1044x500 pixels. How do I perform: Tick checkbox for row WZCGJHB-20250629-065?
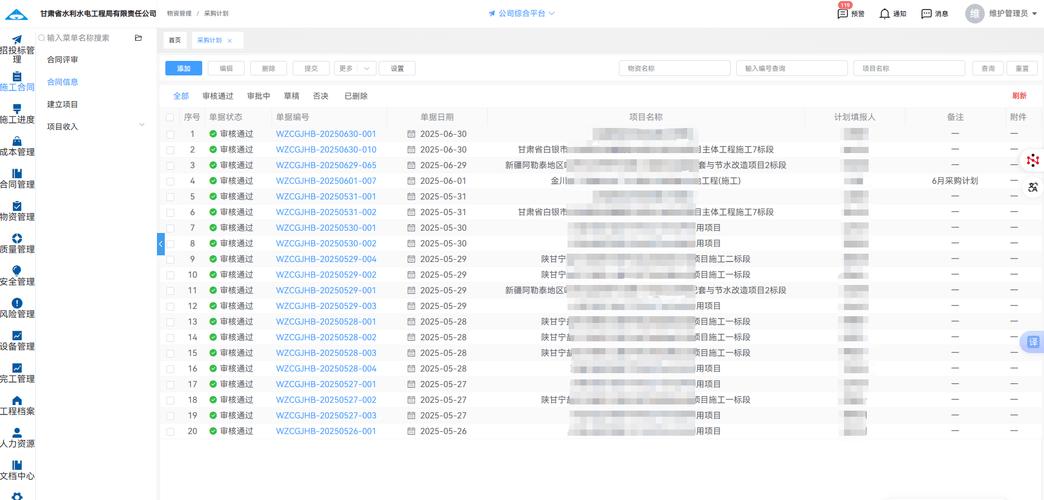(x=170, y=165)
